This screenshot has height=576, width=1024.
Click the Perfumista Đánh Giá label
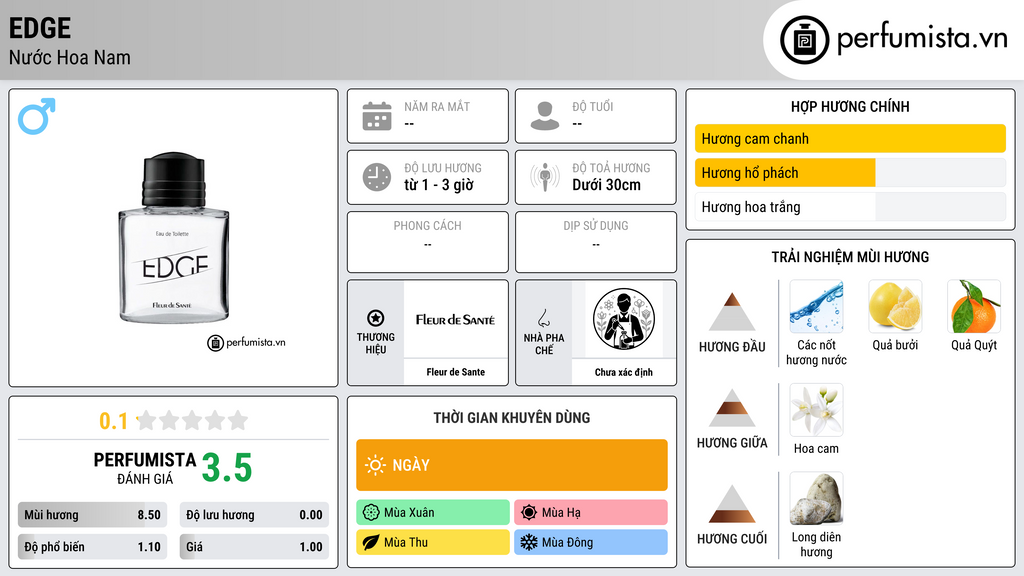point(144,468)
